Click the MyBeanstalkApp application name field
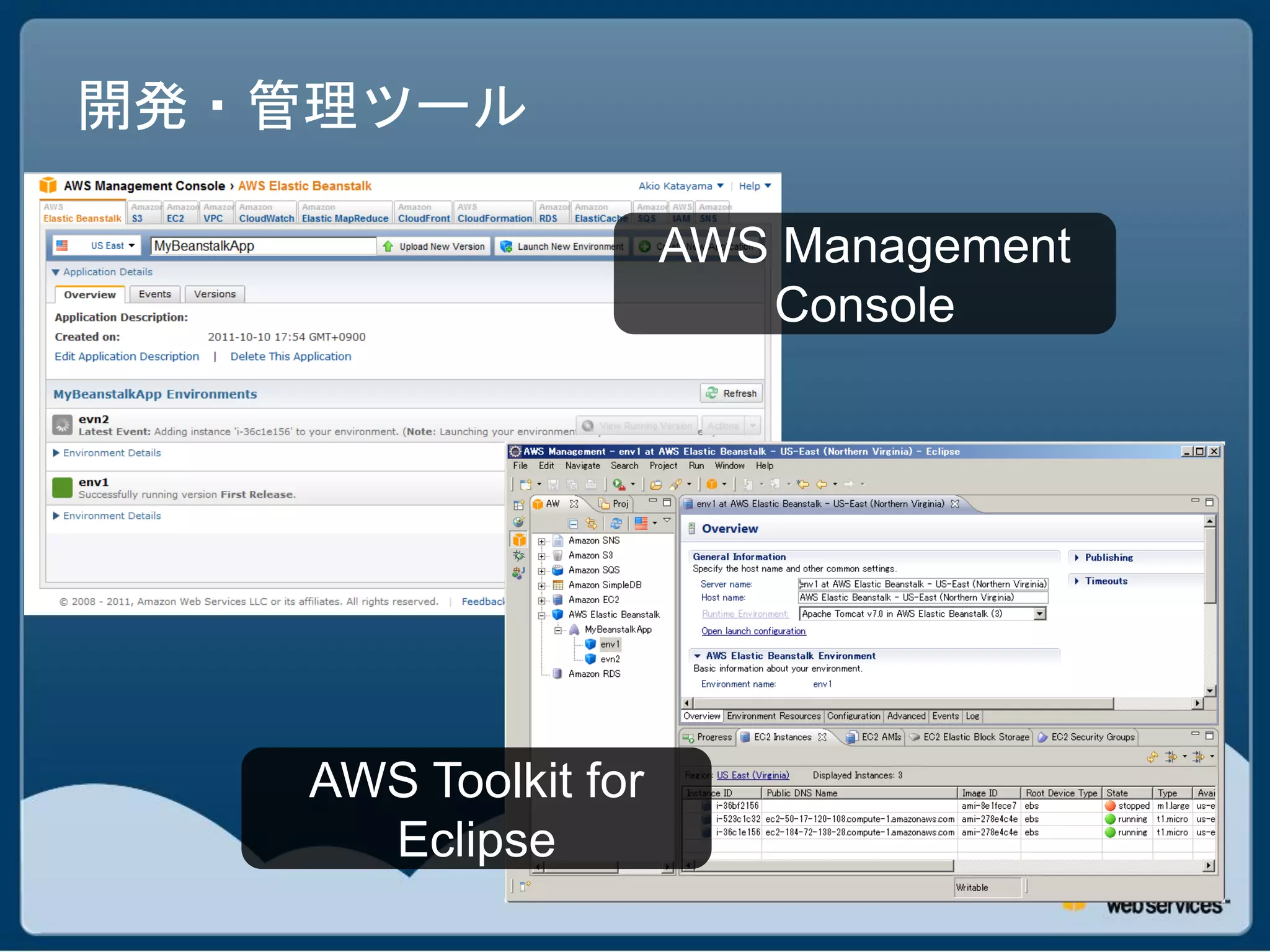Image resolution: width=1270 pixels, height=952 pixels. pos(264,246)
